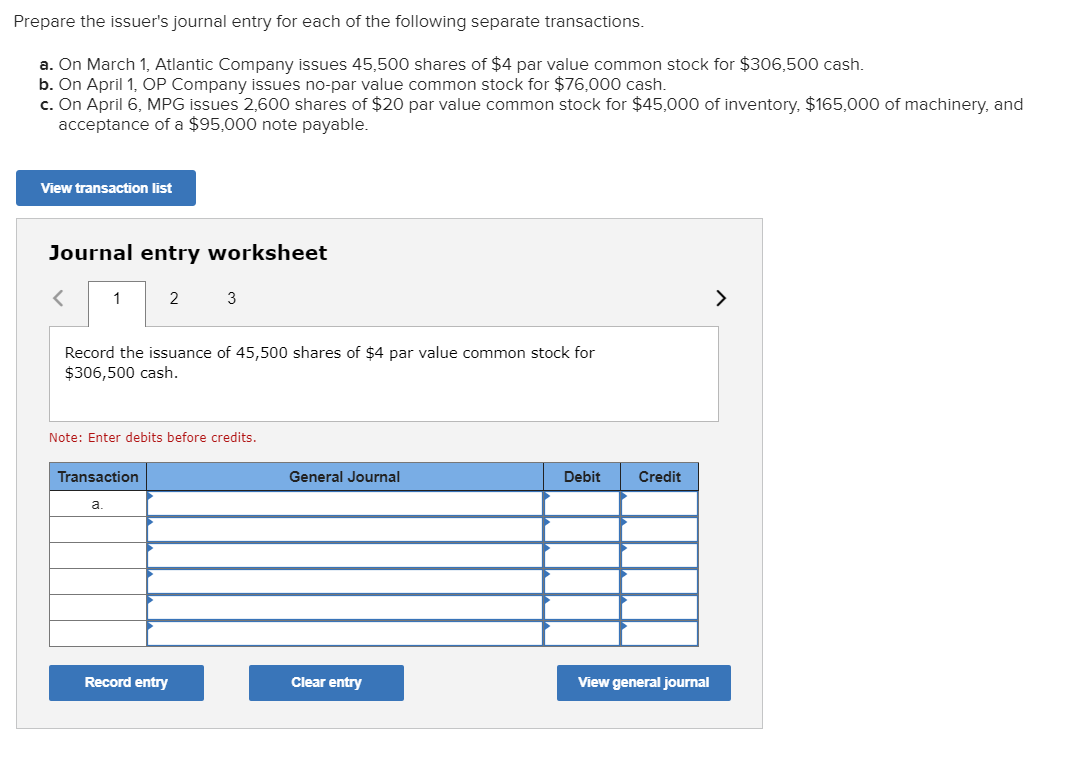Click the credit field of the second row

click(x=658, y=530)
